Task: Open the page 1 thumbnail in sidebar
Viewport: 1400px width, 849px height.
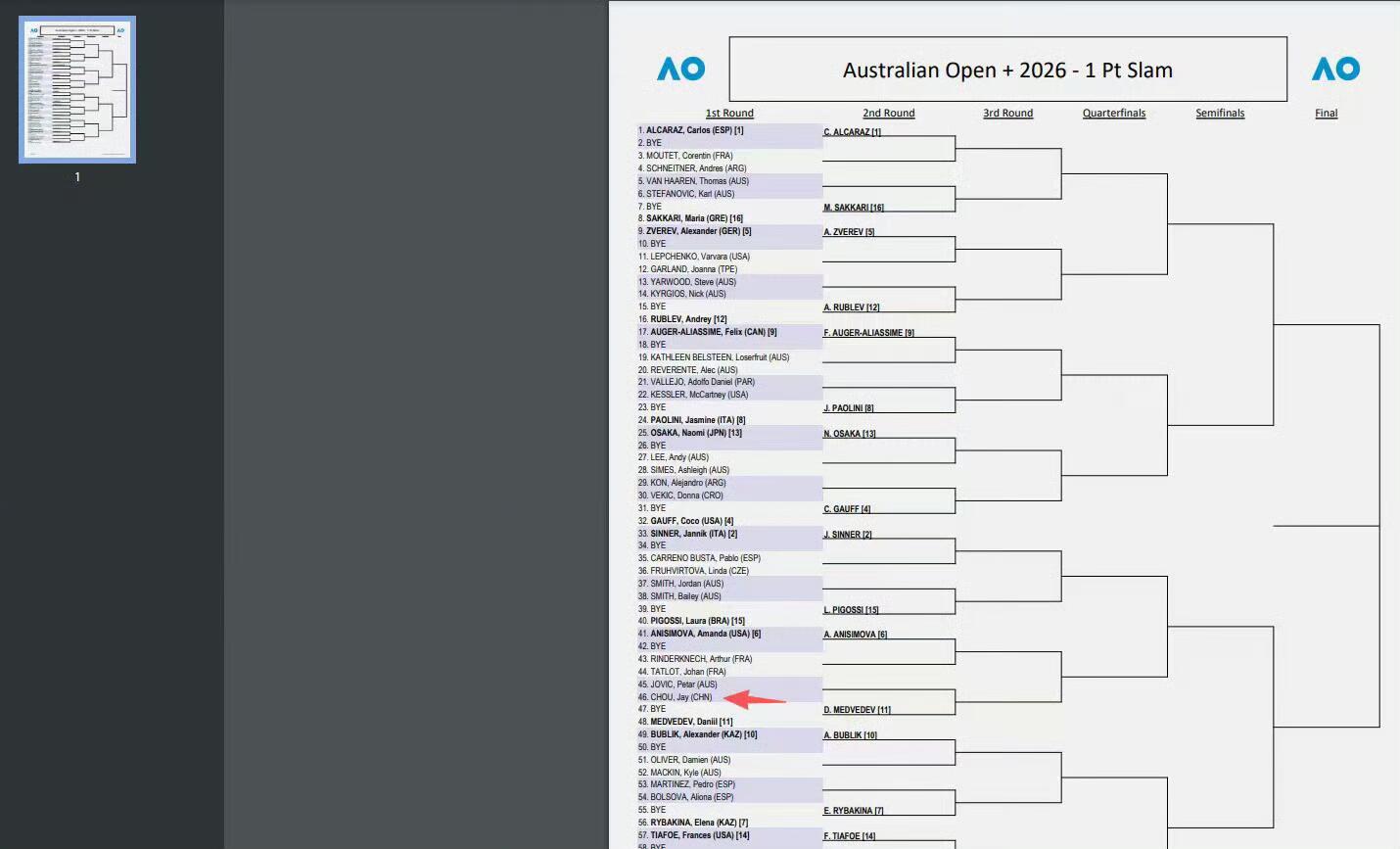Action: click(77, 89)
